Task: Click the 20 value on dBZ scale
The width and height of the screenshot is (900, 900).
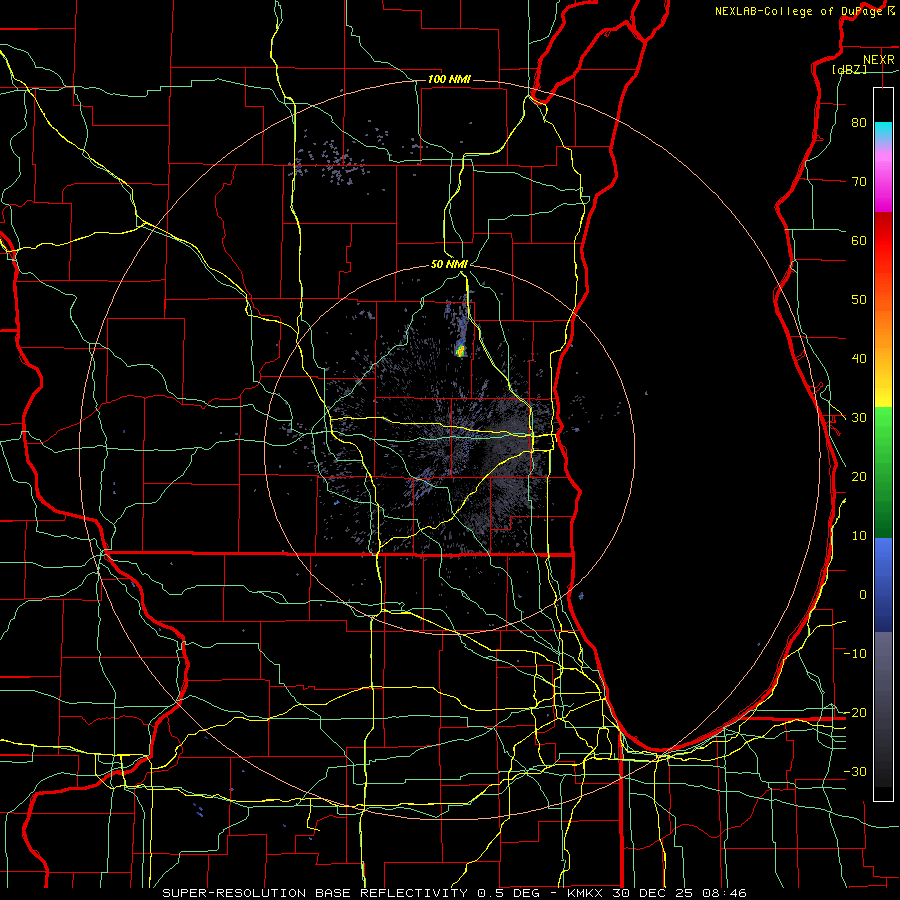Action: pos(859,476)
